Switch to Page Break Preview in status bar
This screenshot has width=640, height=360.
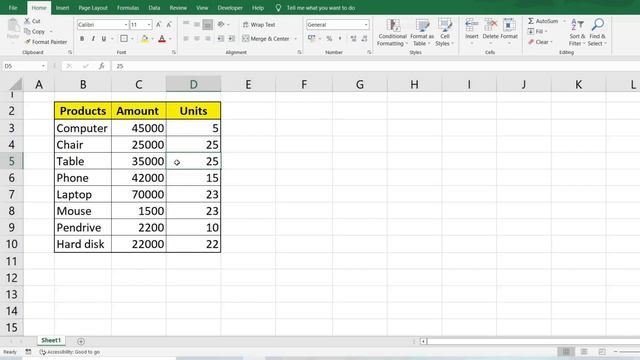[602, 352]
